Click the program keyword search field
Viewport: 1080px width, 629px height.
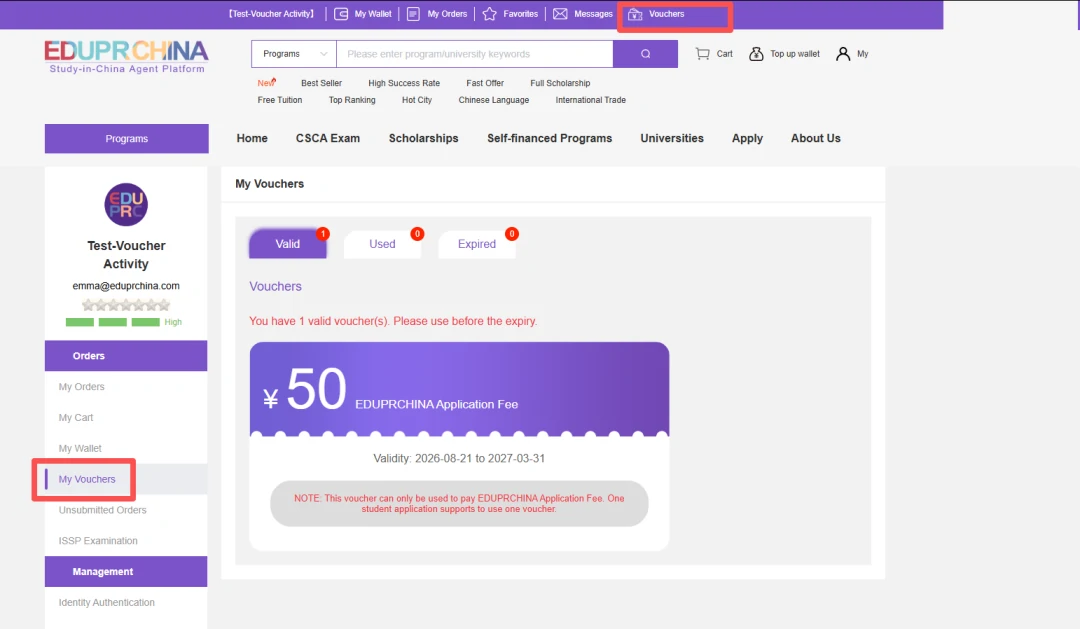(x=475, y=54)
